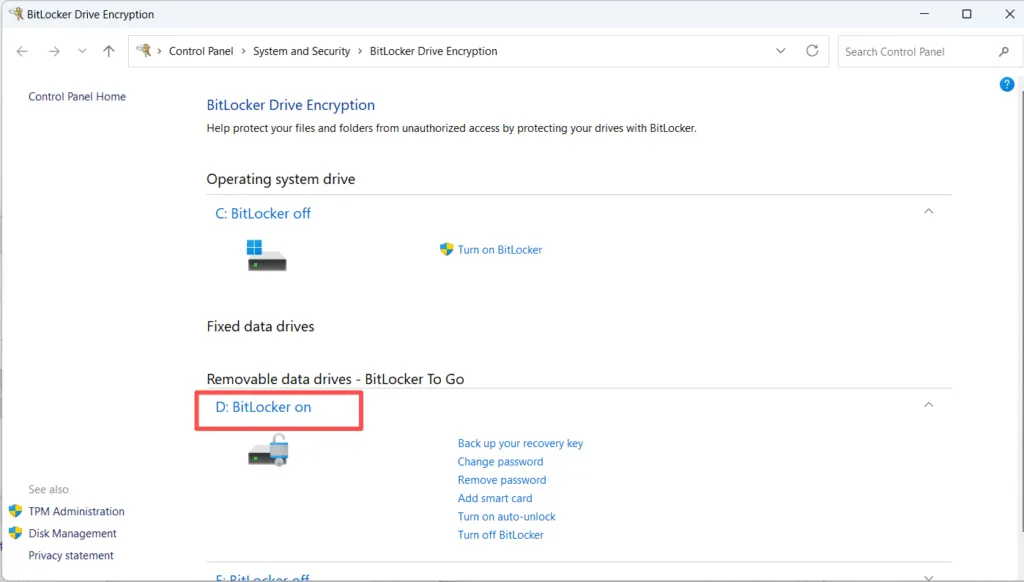The height and width of the screenshot is (582, 1024).
Task: Collapse the D: BitLocker on section
Action: coord(928,405)
